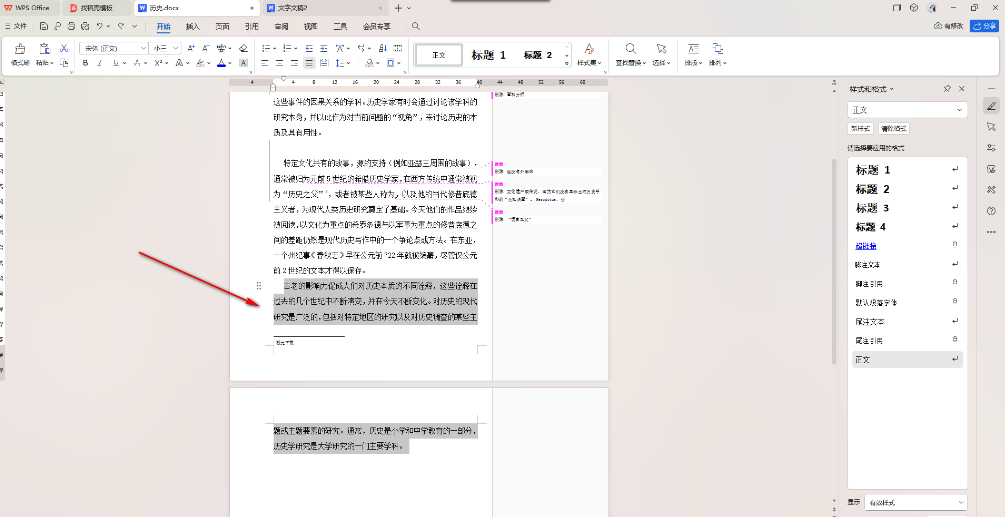
Task: Apply 标题 3 style from the styles list
Action: [872, 208]
